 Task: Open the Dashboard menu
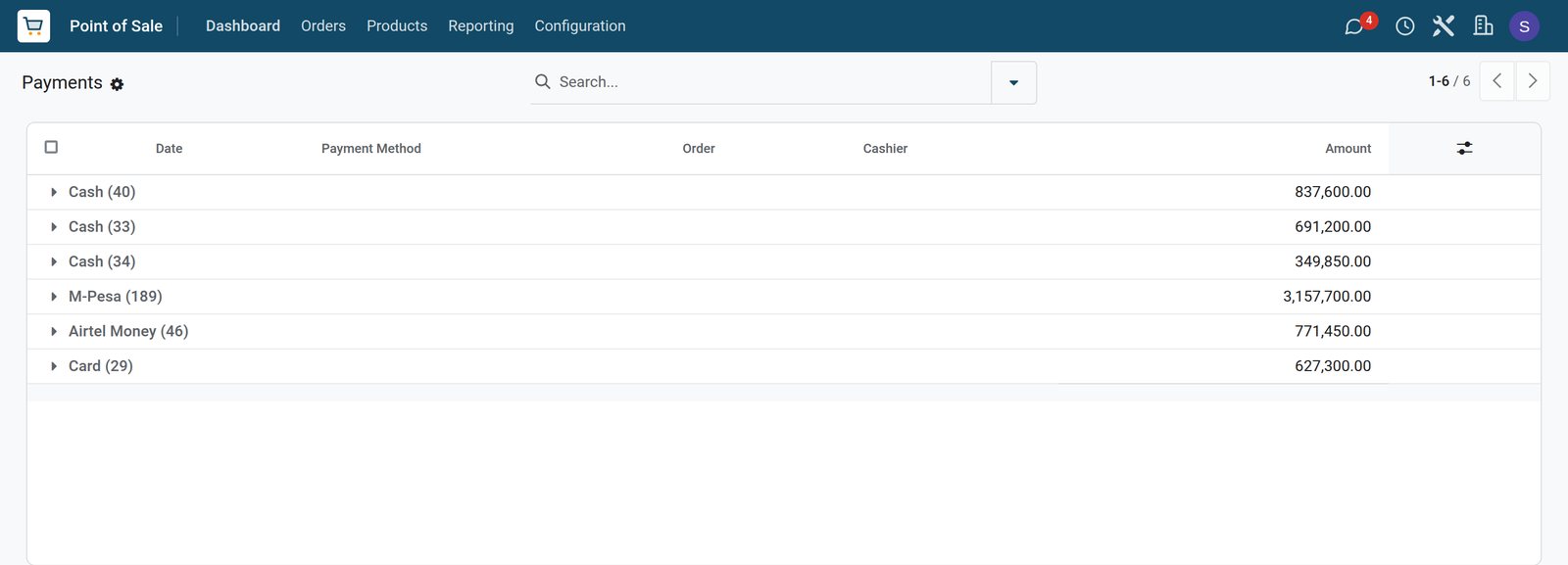[243, 26]
